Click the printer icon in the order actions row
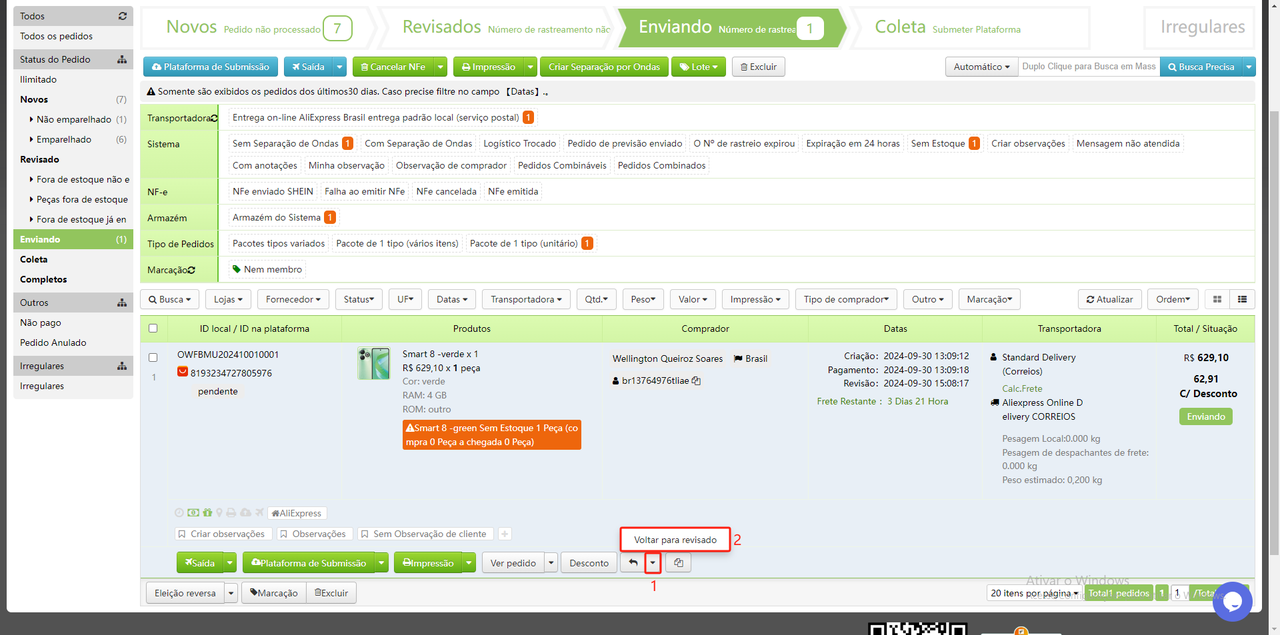The height and width of the screenshot is (635, 1280). pos(230,513)
